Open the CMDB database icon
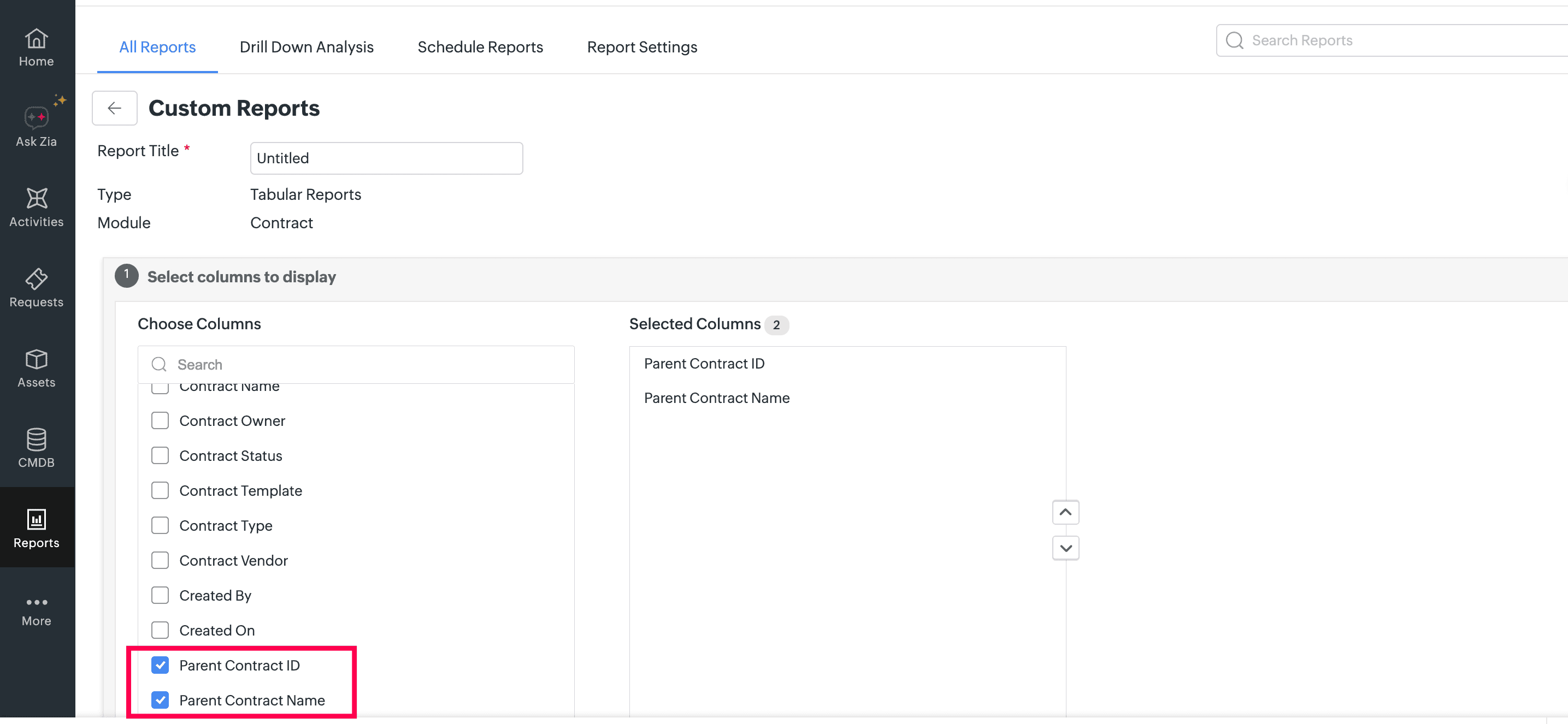The height and width of the screenshot is (724, 1568). [37, 440]
